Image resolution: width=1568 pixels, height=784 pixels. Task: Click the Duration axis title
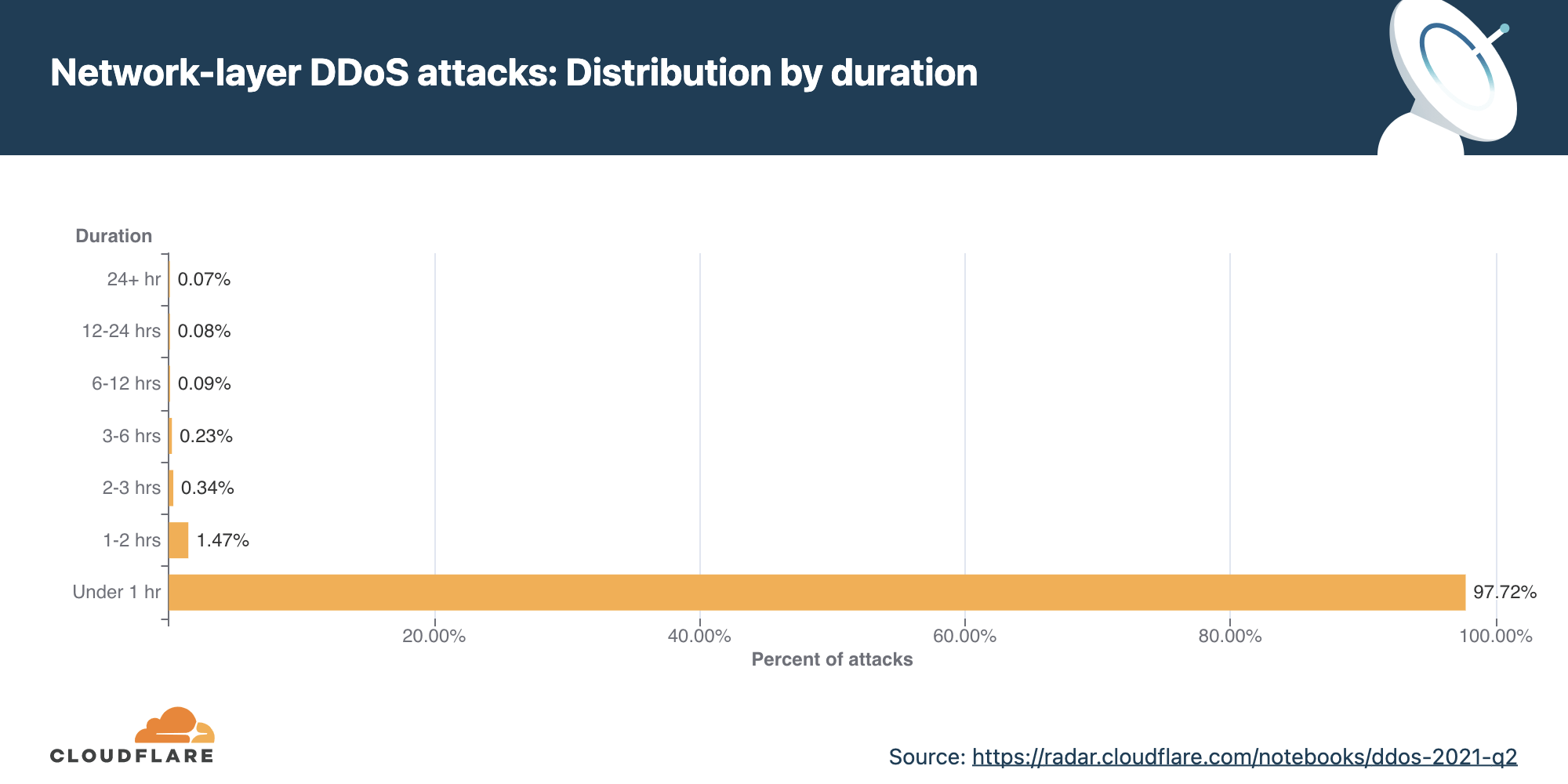coord(114,236)
